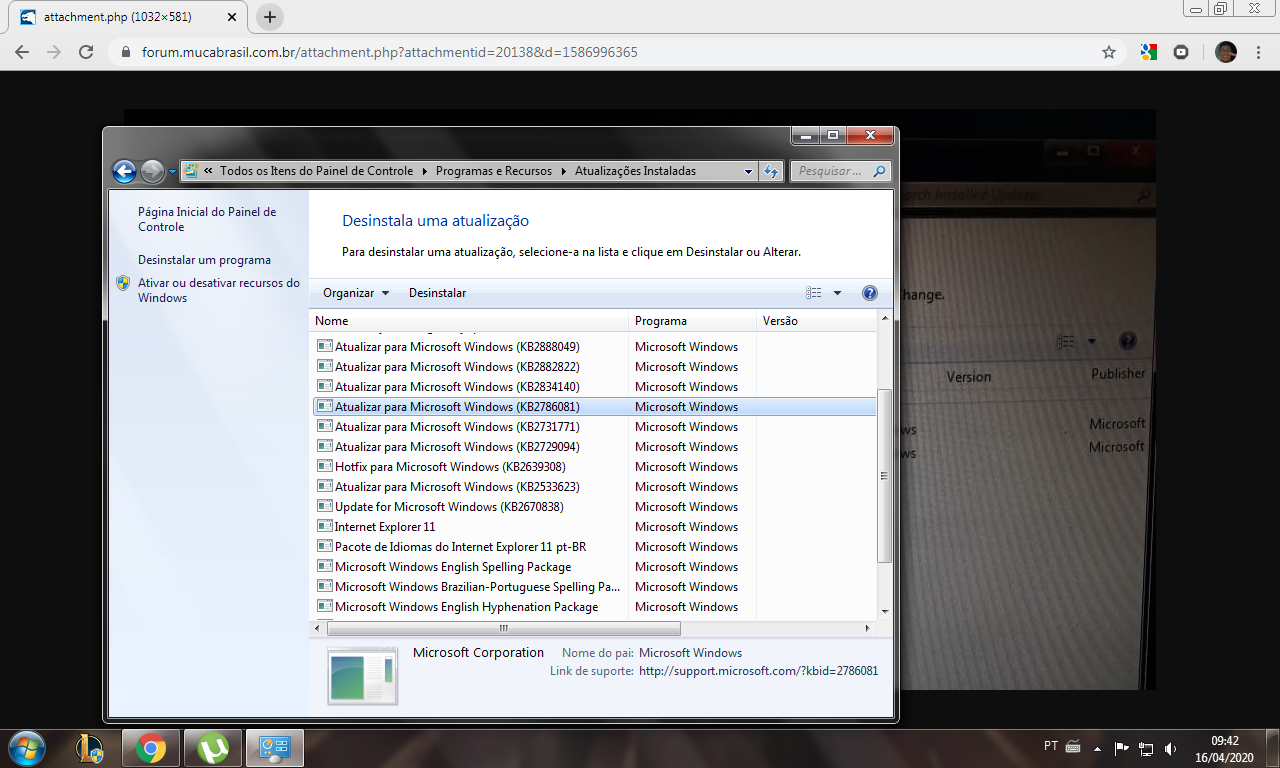Select the Internet Explorer 11 list entry

click(x=385, y=527)
